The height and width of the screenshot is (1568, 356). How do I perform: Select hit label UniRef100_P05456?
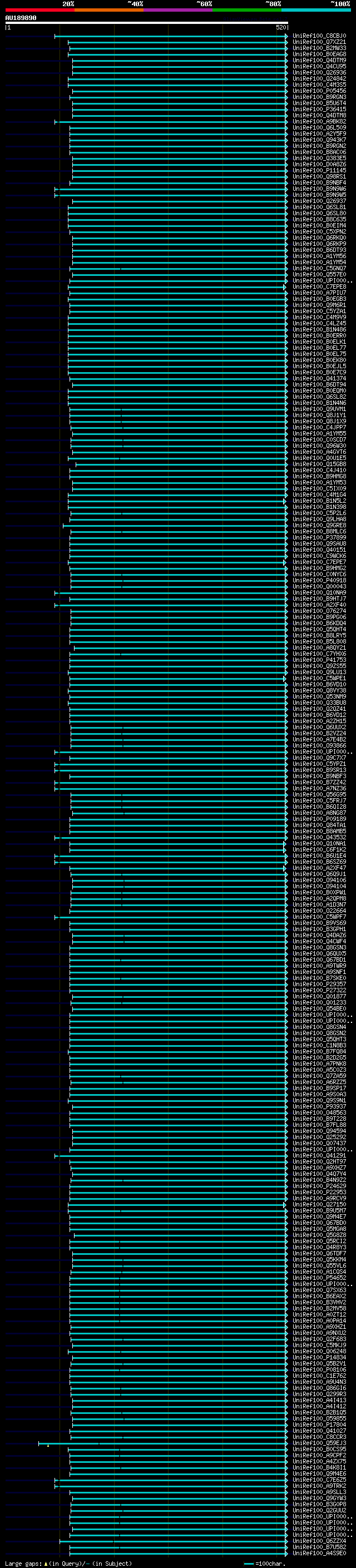[319, 91]
